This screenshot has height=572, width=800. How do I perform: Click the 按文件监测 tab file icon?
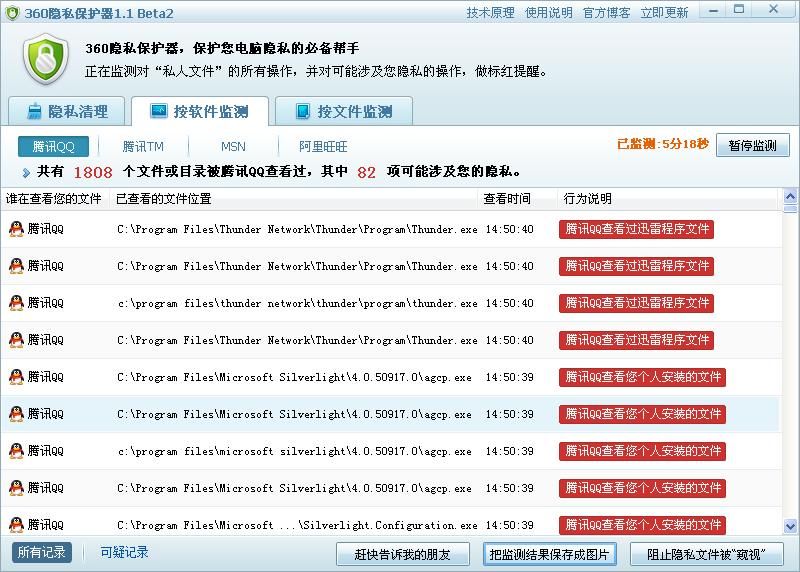(303, 111)
